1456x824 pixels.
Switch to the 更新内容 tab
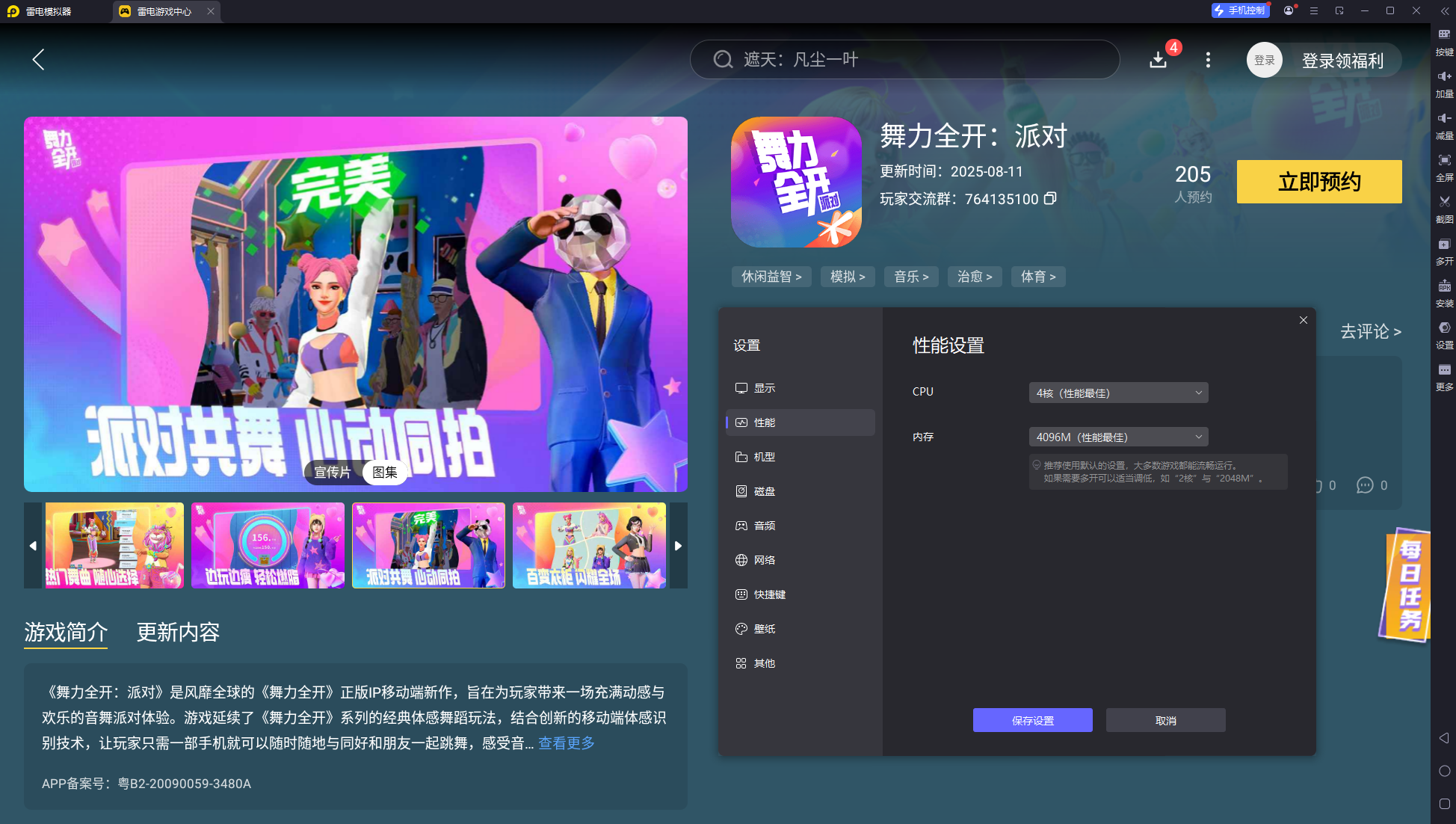coord(177,633)
